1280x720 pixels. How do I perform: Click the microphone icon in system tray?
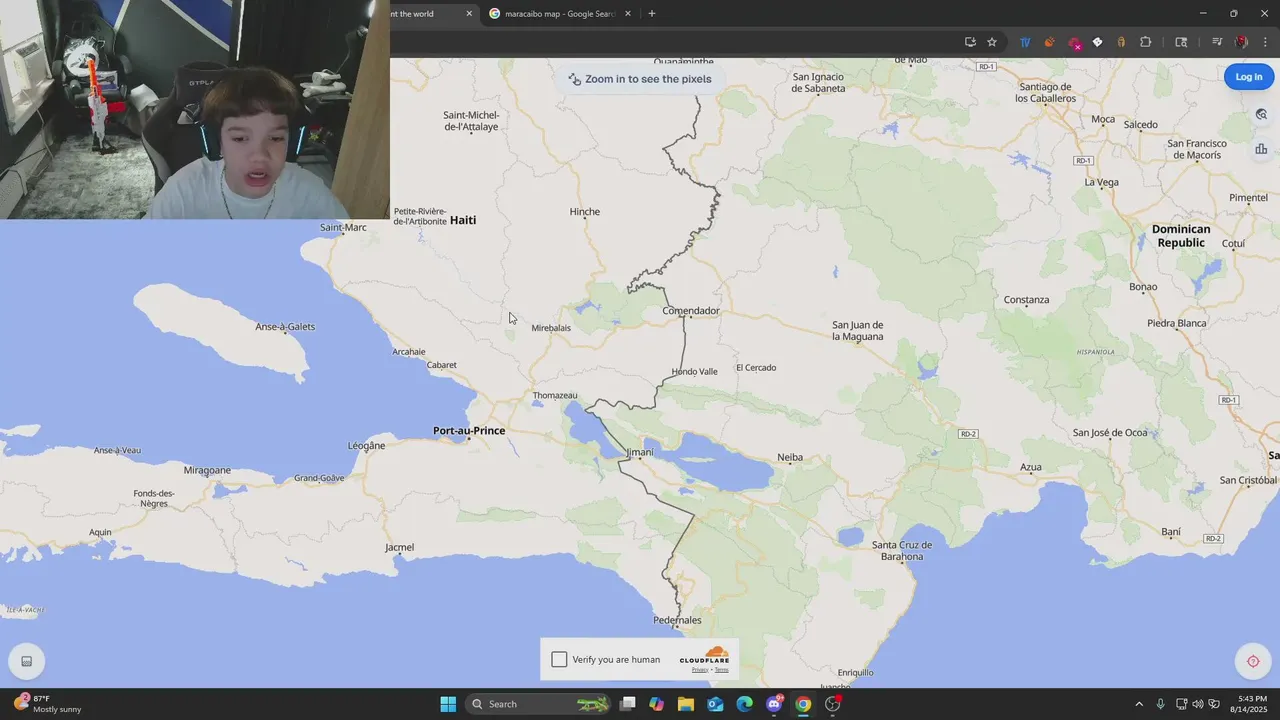click(1160, 704)
